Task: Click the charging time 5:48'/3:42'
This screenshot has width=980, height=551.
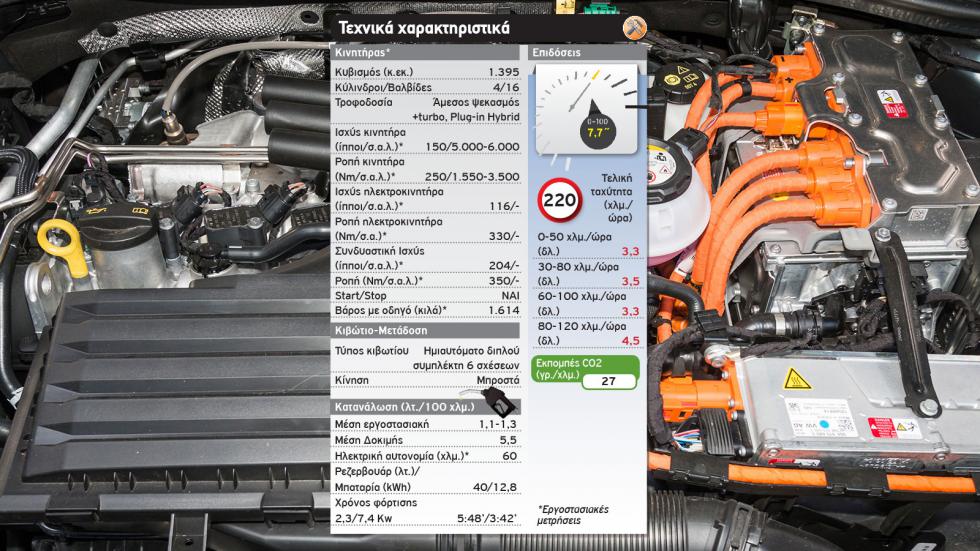Action: [487, 519]
